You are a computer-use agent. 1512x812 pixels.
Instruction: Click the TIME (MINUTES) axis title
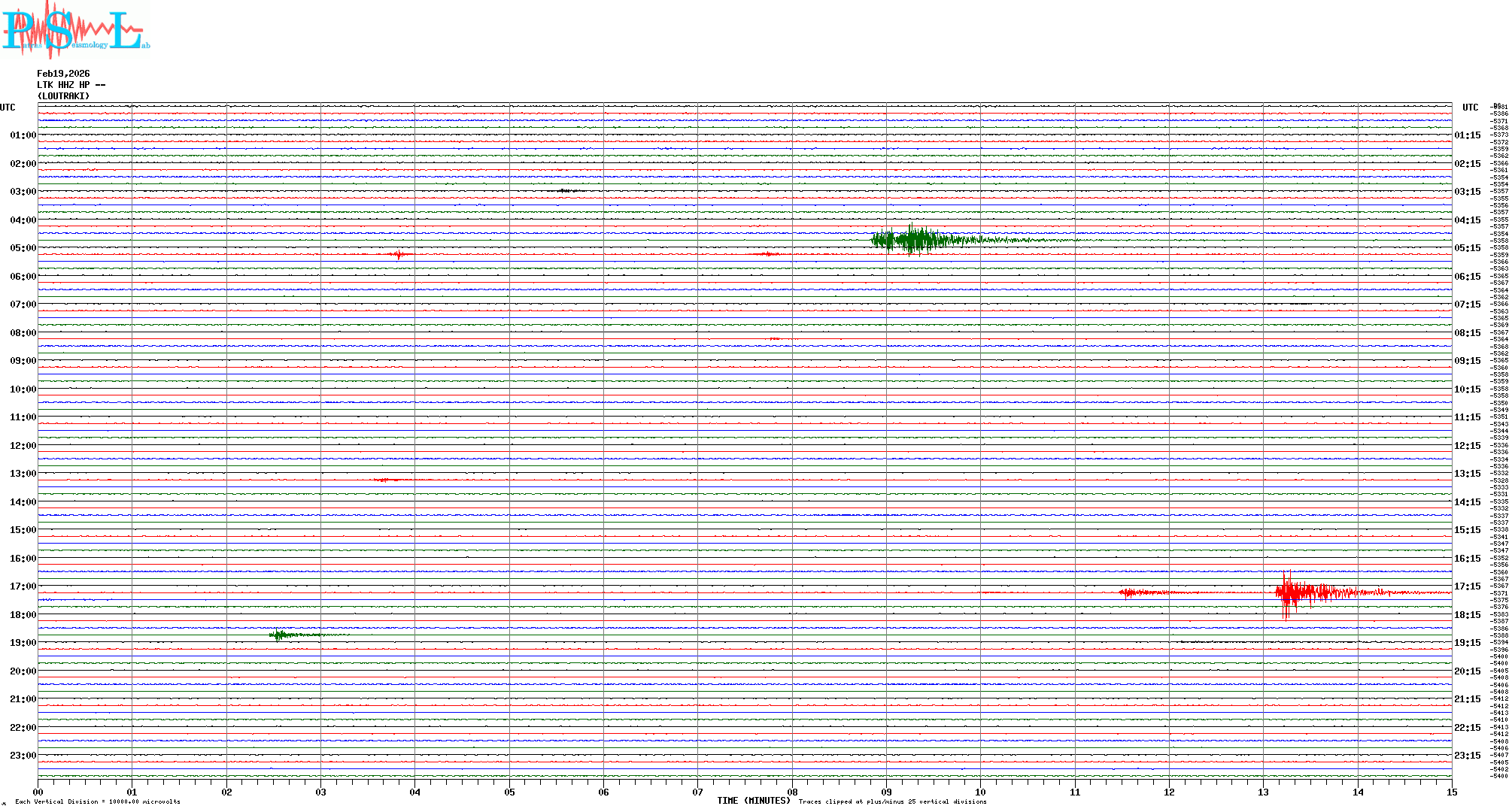[753, 801]
